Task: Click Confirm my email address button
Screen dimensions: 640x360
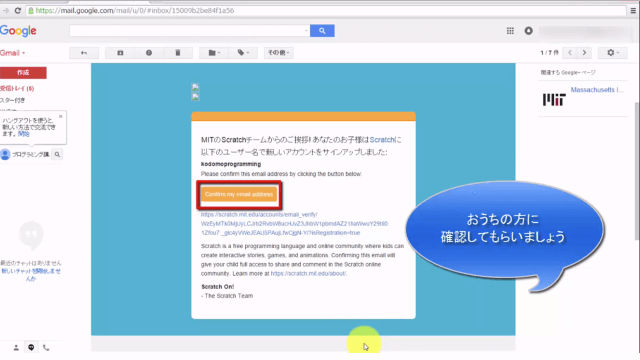Action: [239, 194]
